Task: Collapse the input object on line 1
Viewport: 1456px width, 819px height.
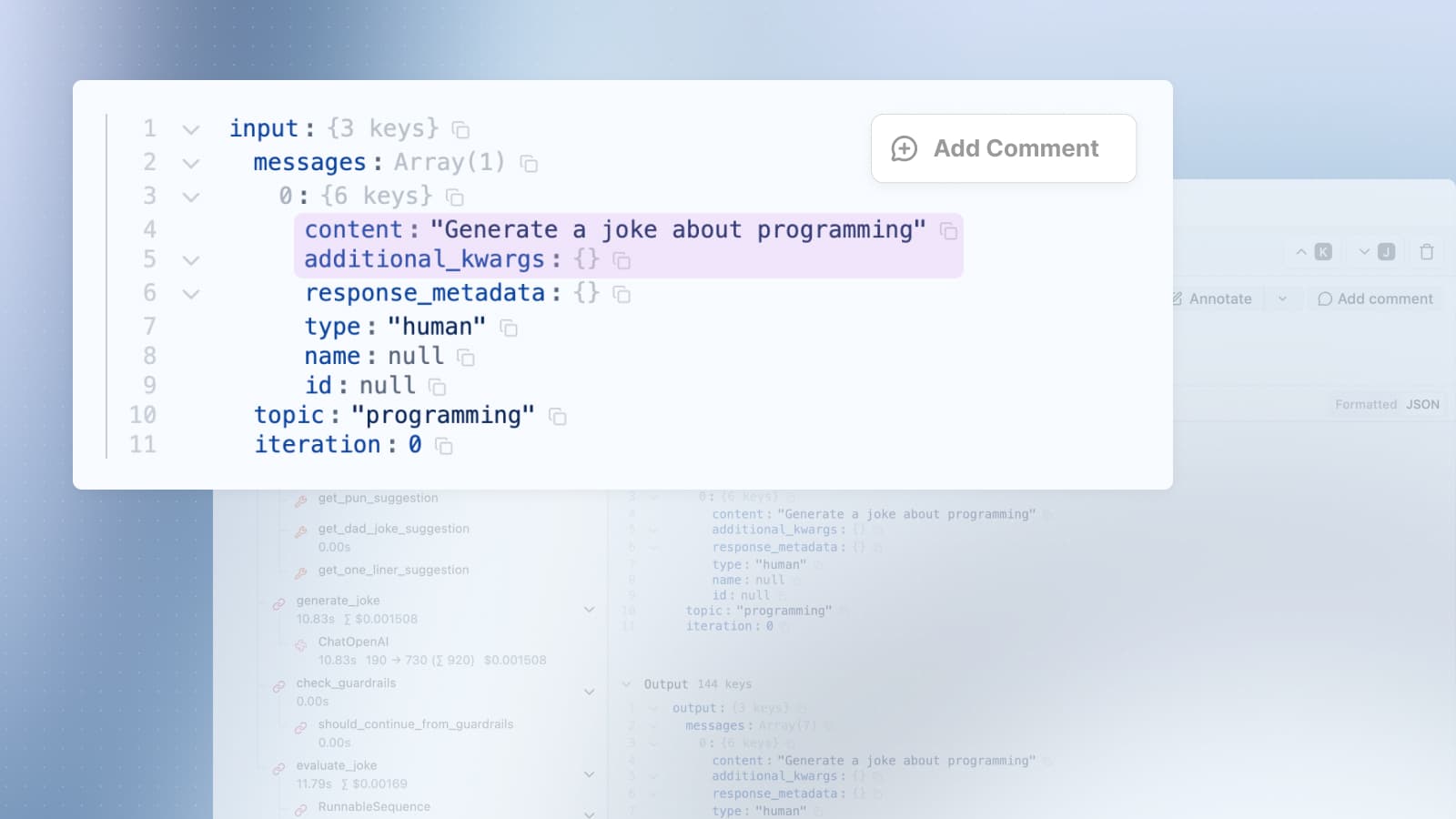Action: point(190,128)
